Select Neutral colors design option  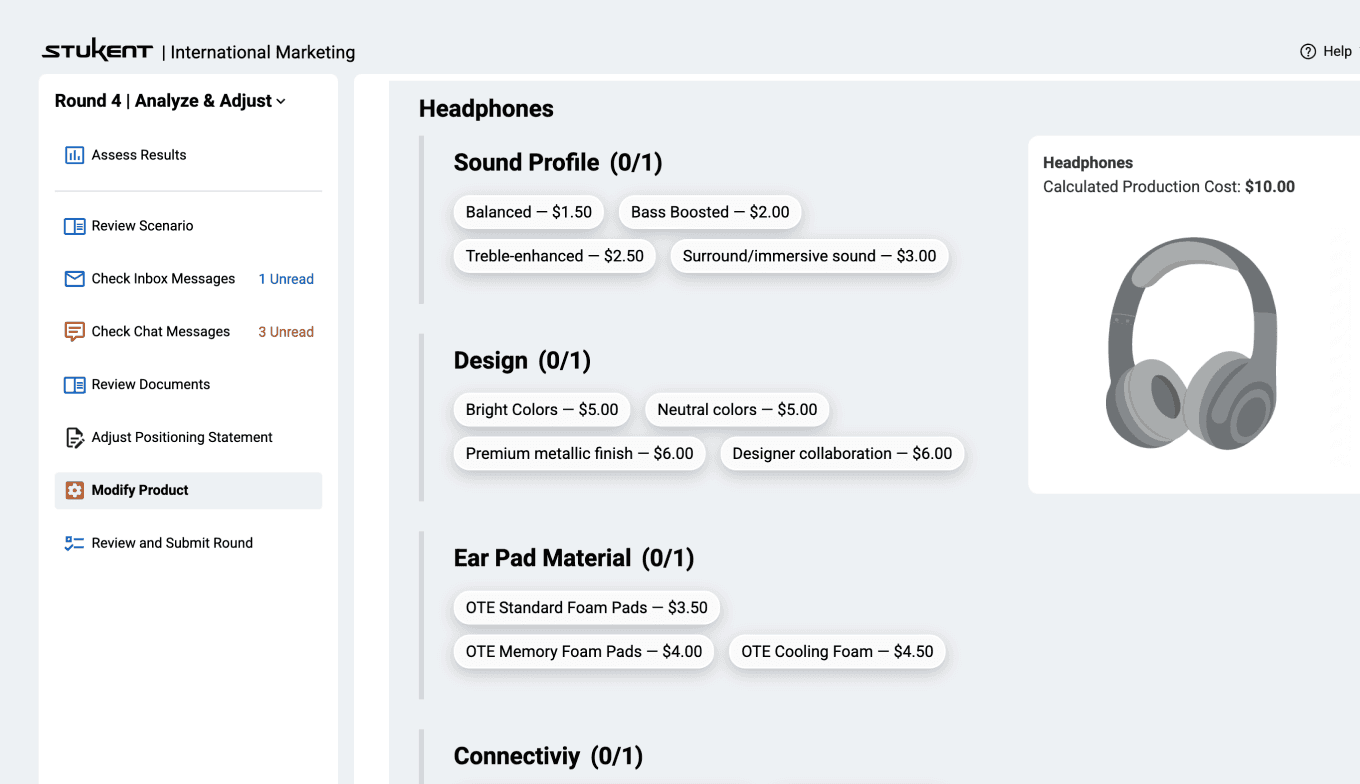737,409
